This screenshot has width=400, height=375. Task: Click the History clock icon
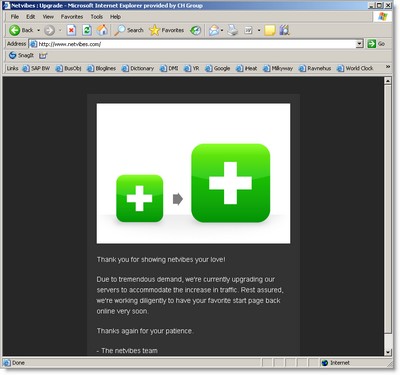click(x=195, y=30)
